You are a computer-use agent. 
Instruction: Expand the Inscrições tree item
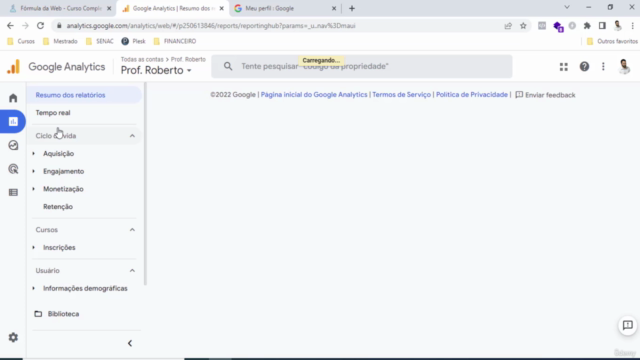point(33,247)
